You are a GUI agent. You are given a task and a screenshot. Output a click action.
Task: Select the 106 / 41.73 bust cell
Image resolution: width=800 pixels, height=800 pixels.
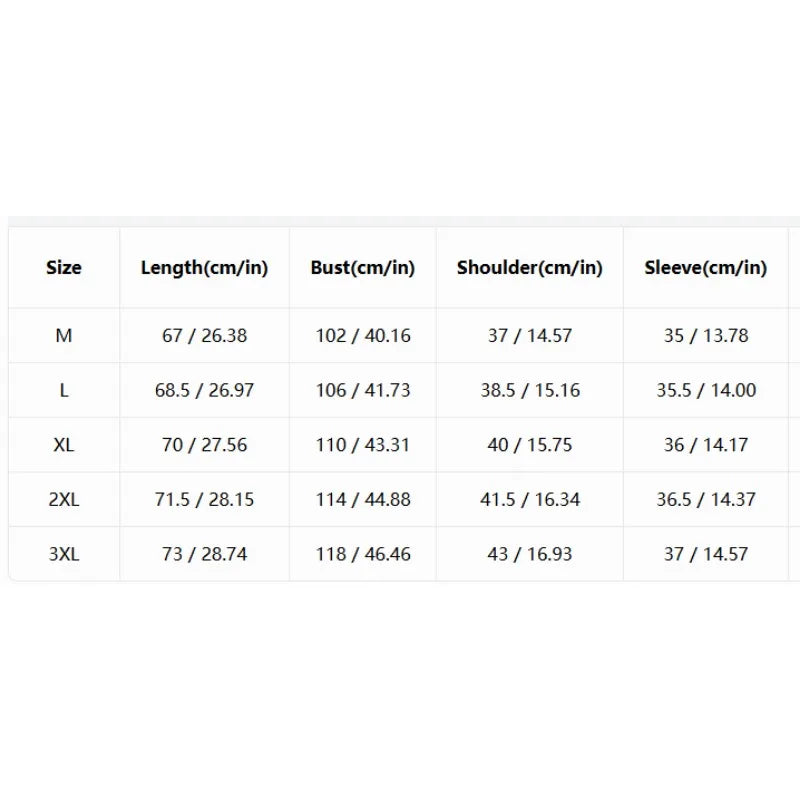click(363, 390)
